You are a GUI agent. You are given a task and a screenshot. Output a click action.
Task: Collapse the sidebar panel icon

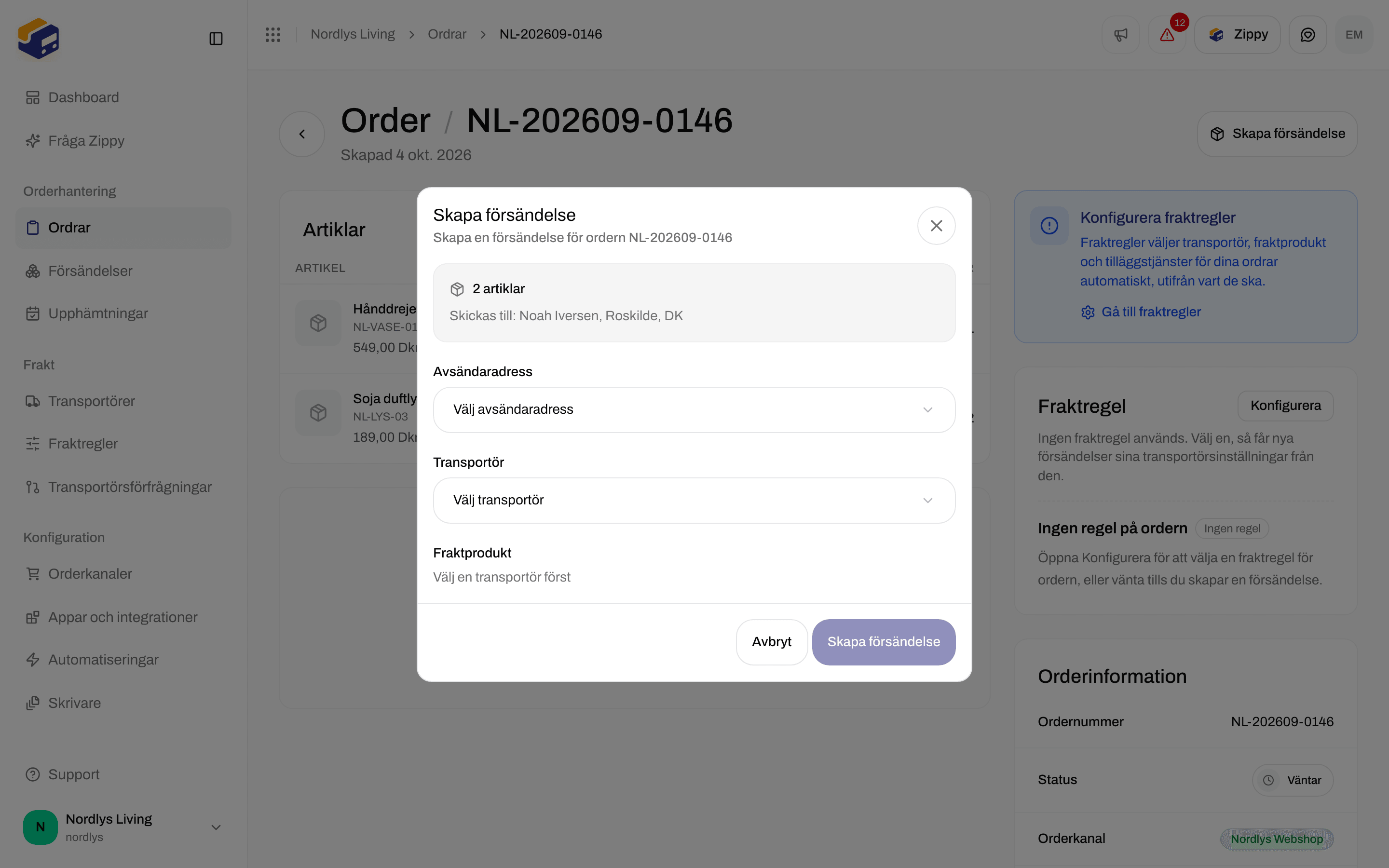[x=216, y=39]
